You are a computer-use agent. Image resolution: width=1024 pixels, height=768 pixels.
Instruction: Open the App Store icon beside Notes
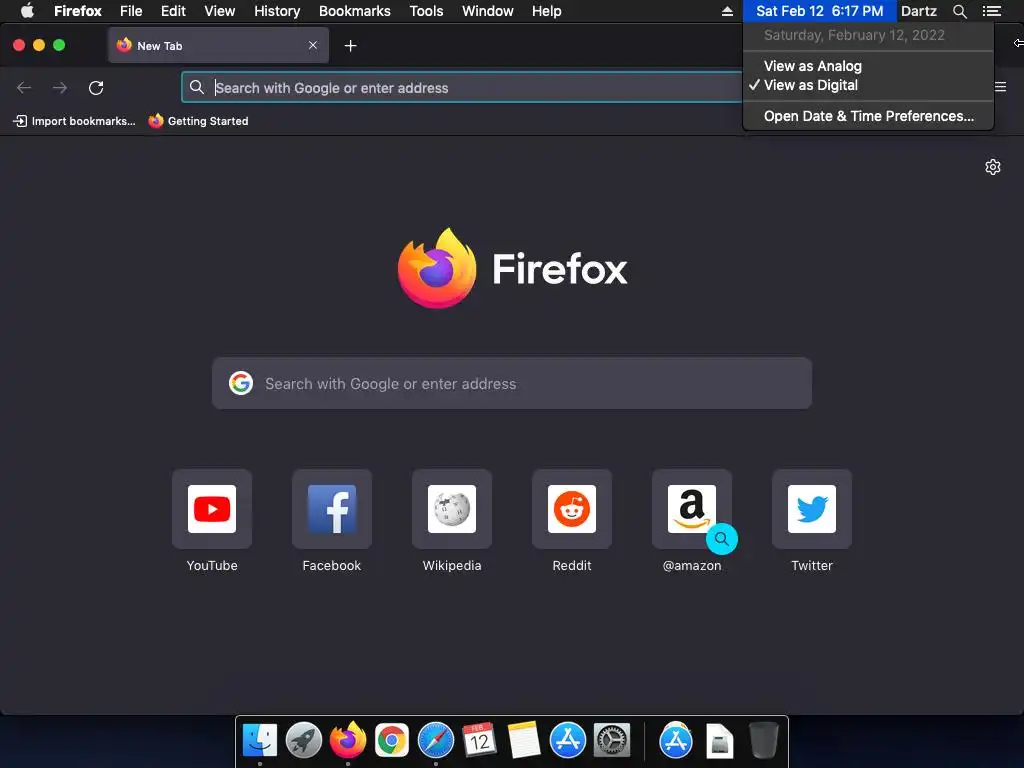point(568,741)
